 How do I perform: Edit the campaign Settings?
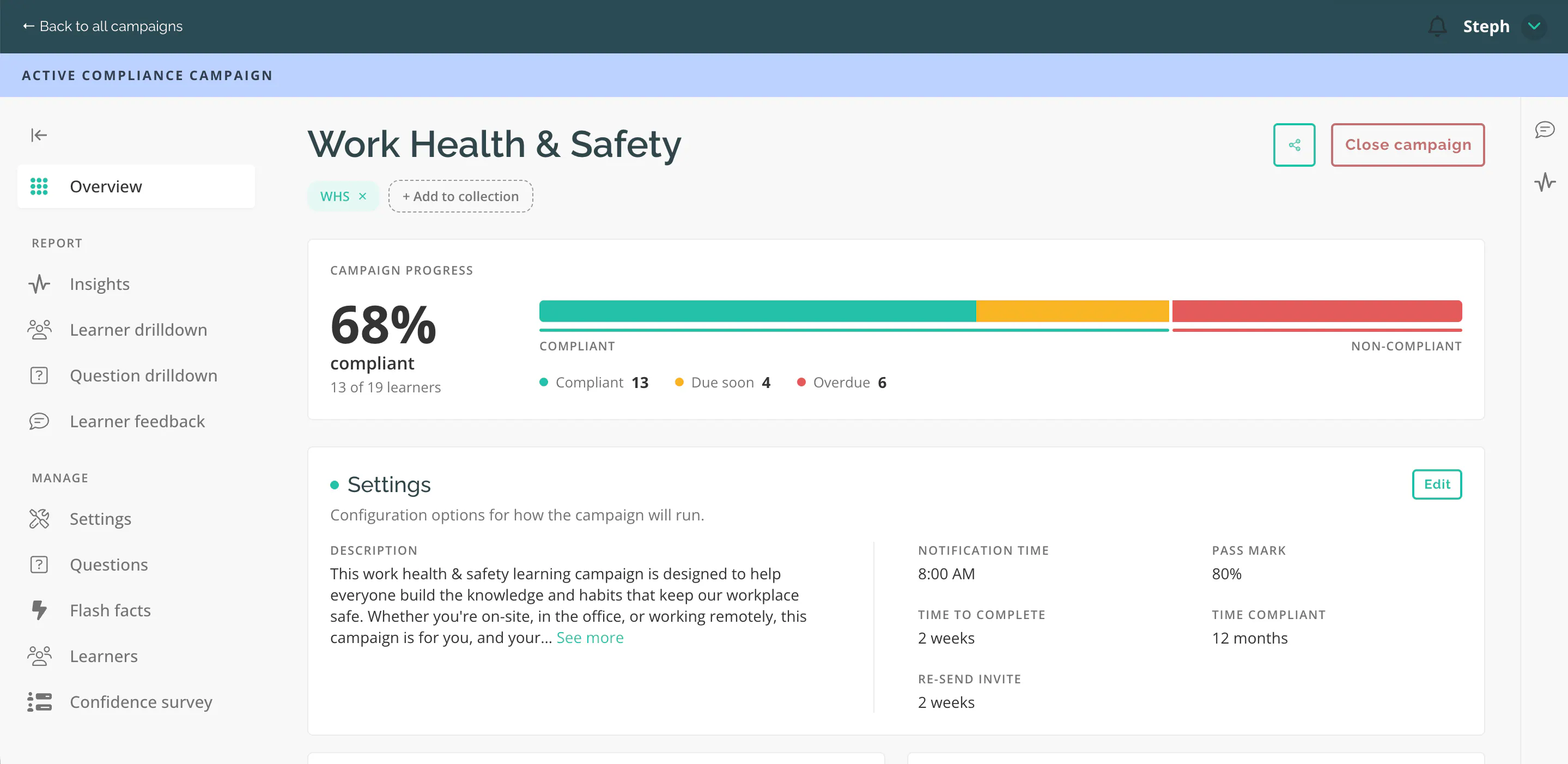point(1437,484)
